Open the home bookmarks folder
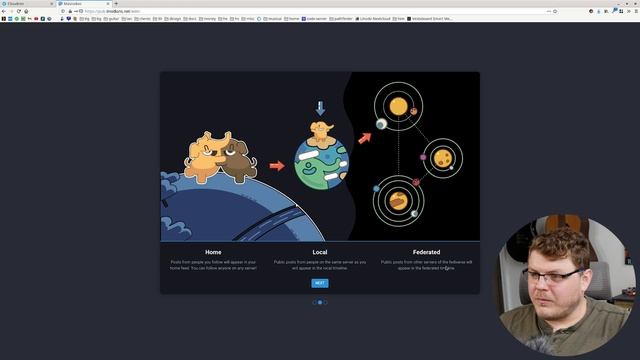The image size is (640, 360). pyautogui.click(x=291, y=19)
